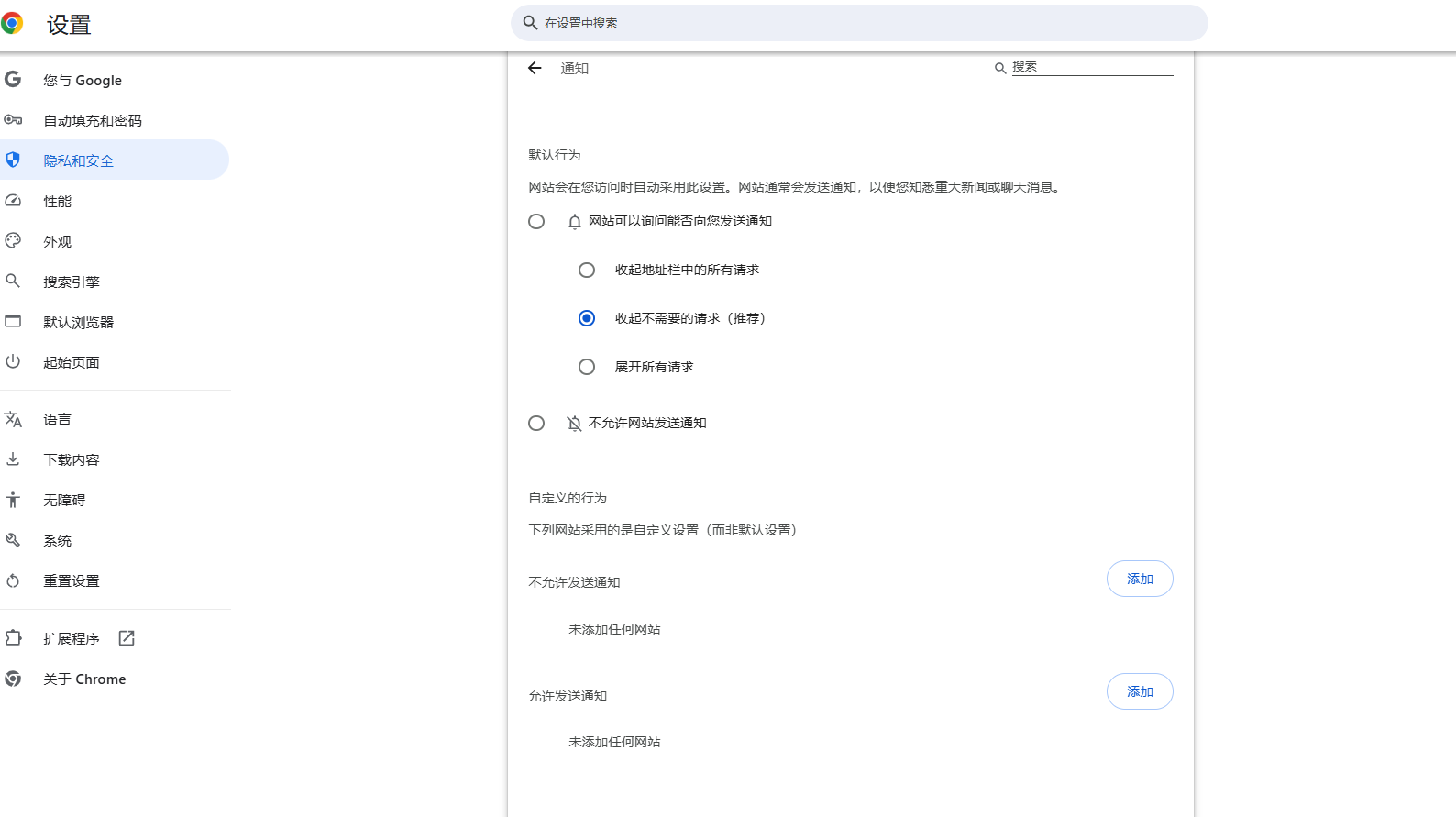Click the puzzle piece icon for 扩展程序
This screenshot has height=817, width=1456.
pyautogui.click(x=13, y=638)
